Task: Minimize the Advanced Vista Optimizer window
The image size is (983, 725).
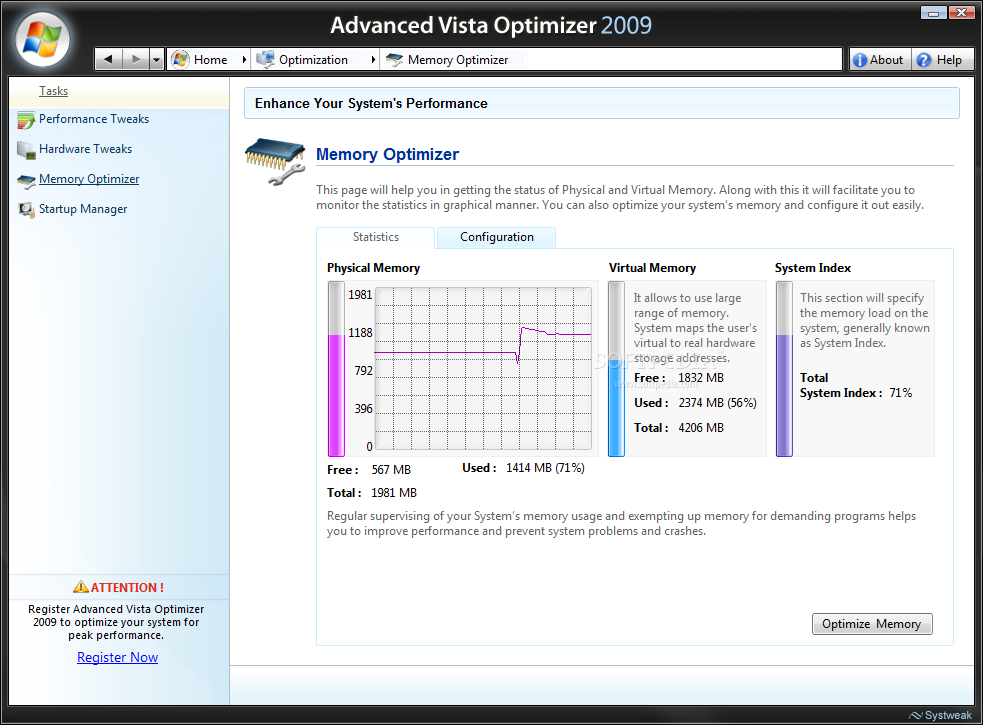Action: 933,13
